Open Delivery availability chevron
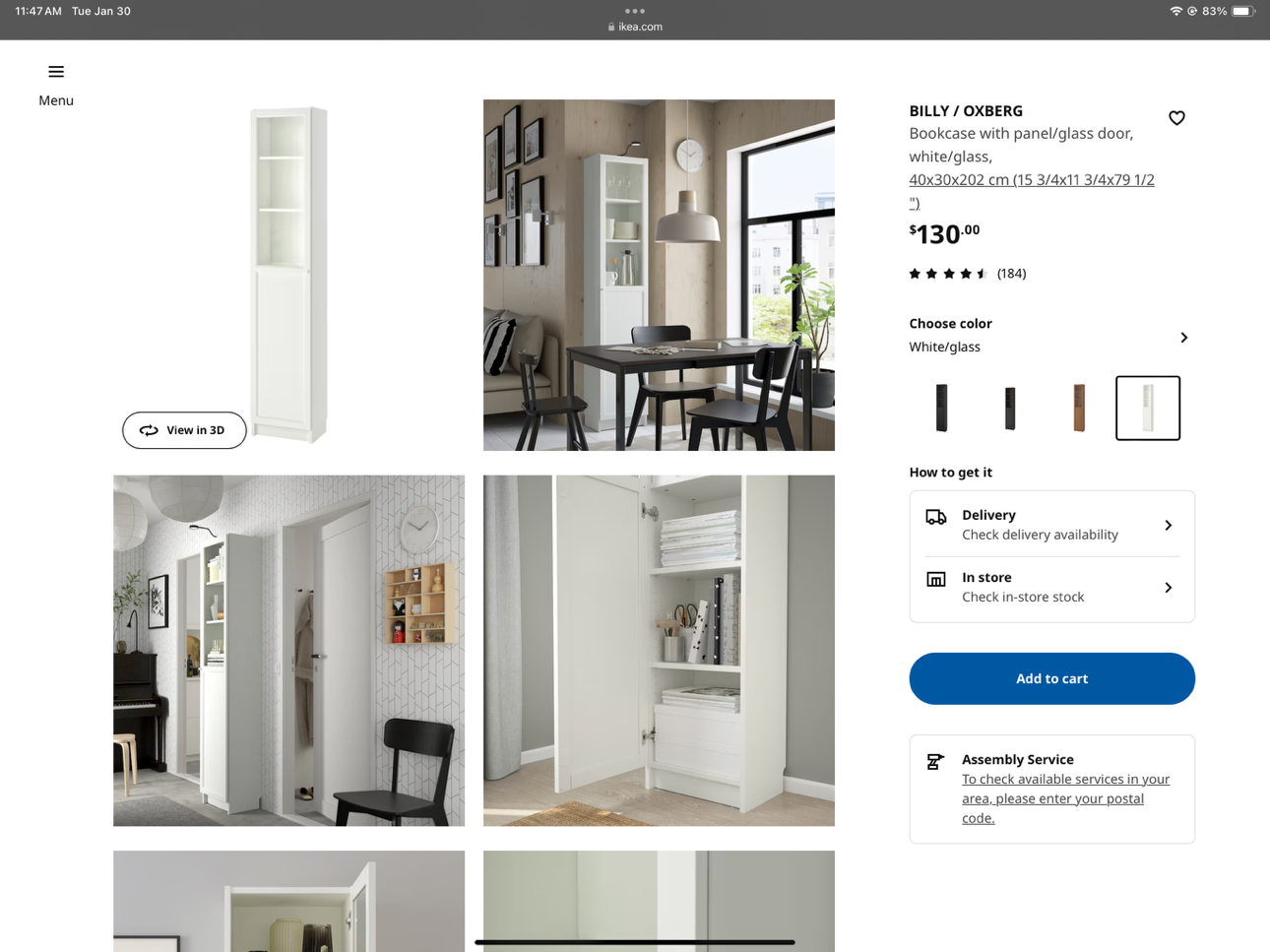 coord(1169,526)
